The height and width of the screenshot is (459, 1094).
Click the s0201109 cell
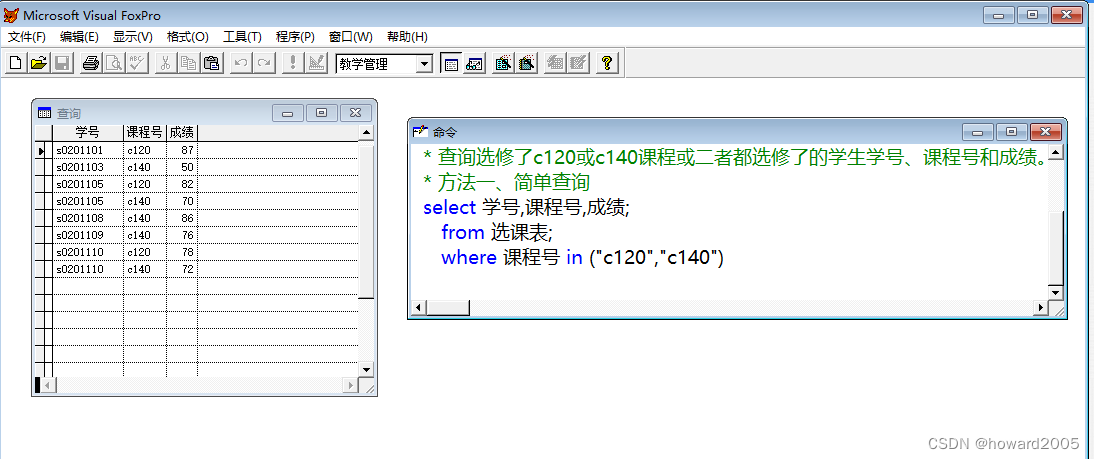88,235
